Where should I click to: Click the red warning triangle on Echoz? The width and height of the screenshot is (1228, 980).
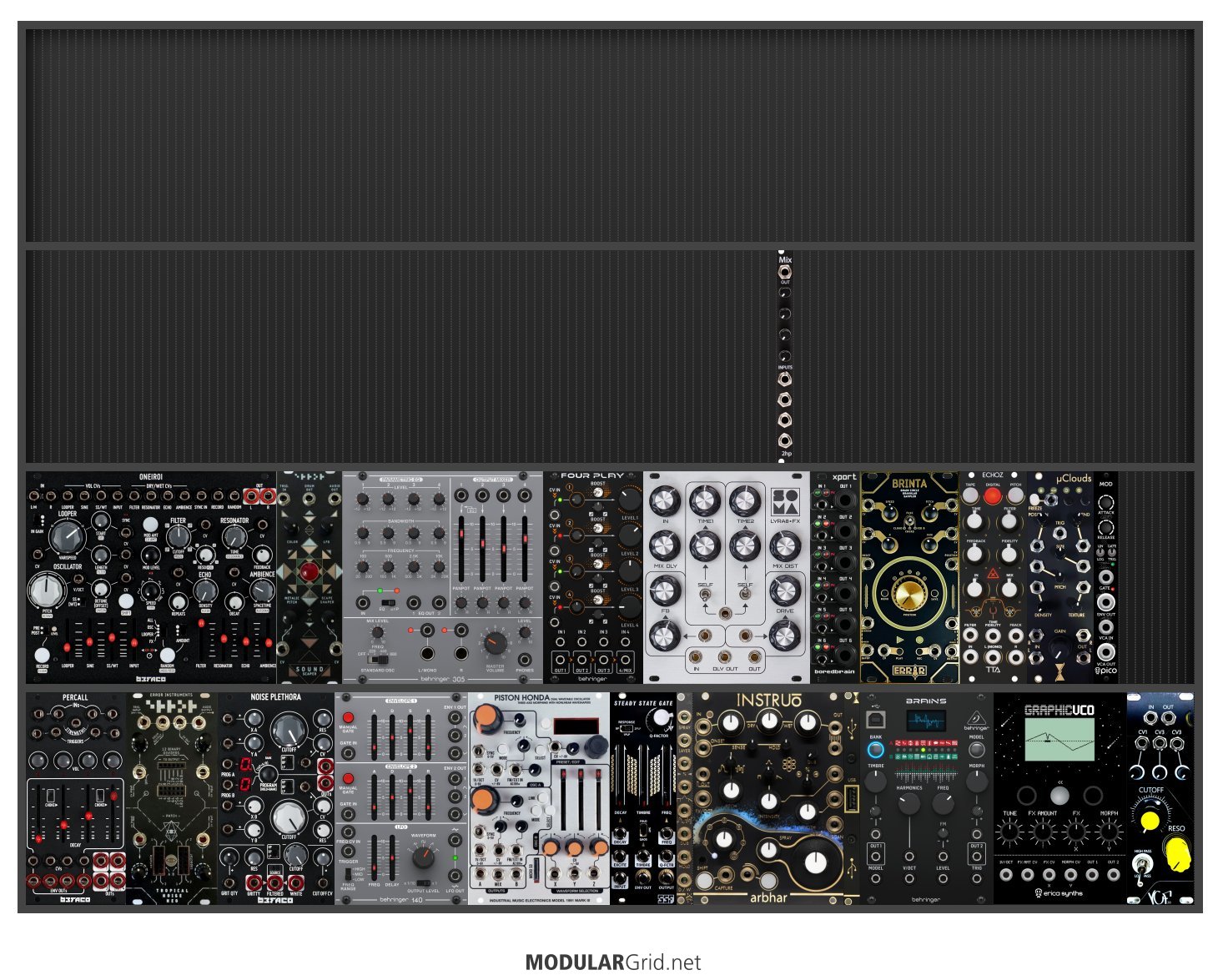pos(992,573)
